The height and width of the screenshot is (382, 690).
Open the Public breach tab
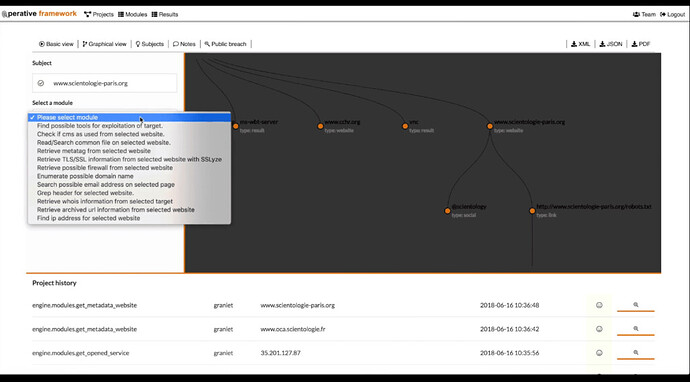[x=225, y=44]
